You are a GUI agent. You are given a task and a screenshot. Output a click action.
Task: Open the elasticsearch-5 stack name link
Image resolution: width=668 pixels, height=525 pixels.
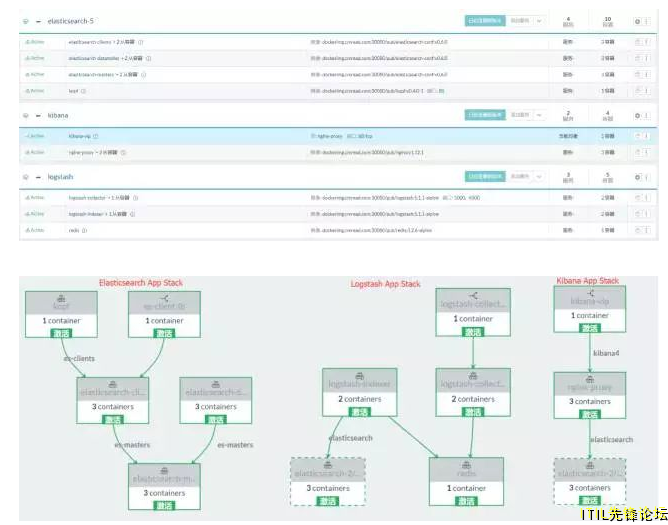70,21
